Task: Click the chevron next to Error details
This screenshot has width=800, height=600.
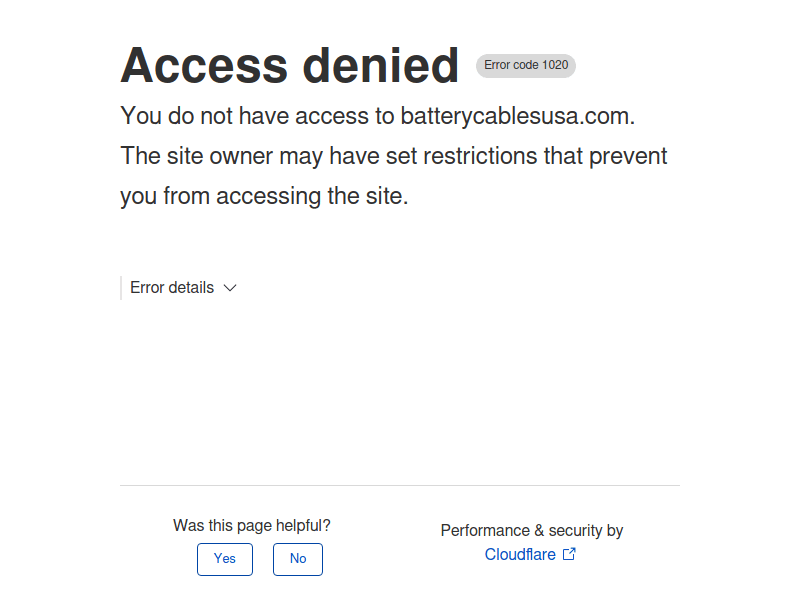Action: click(x=230, y=288)
